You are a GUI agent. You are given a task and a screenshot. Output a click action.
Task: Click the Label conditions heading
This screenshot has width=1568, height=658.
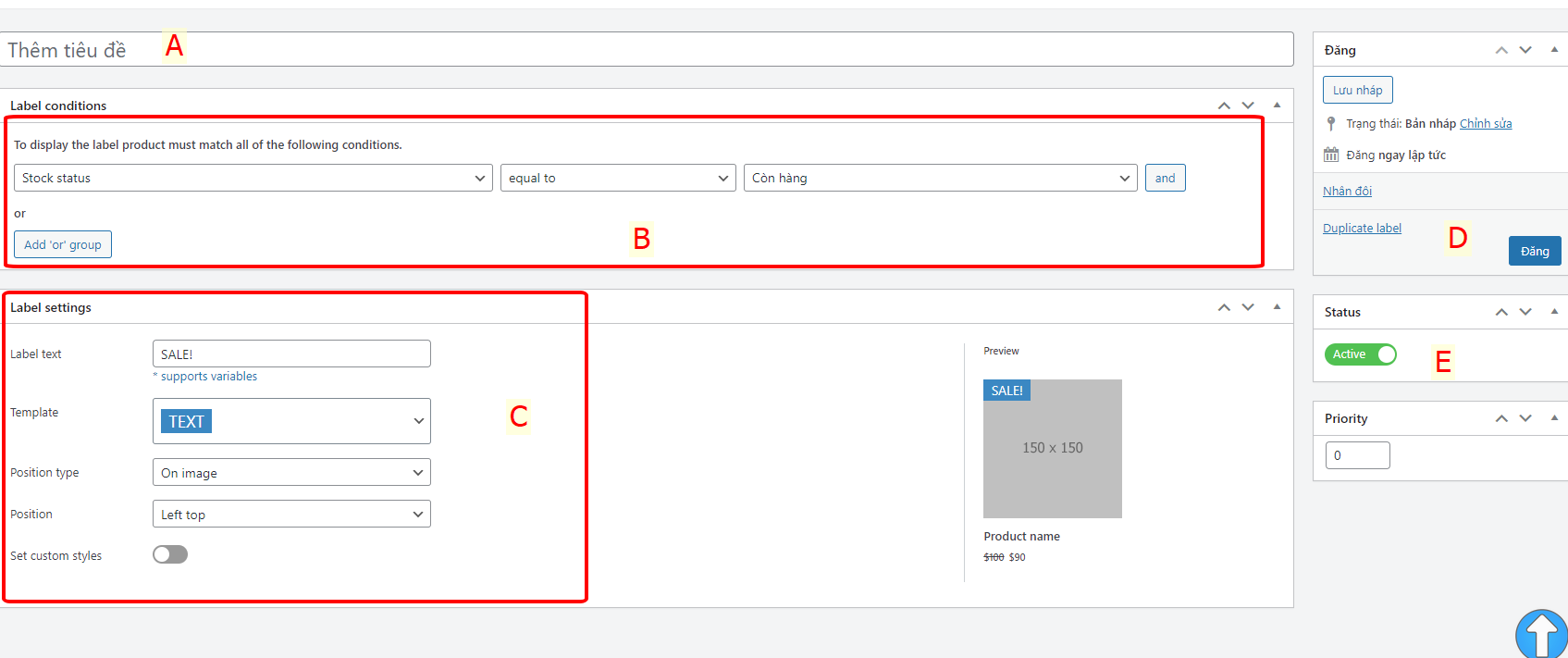click(58, 106)
